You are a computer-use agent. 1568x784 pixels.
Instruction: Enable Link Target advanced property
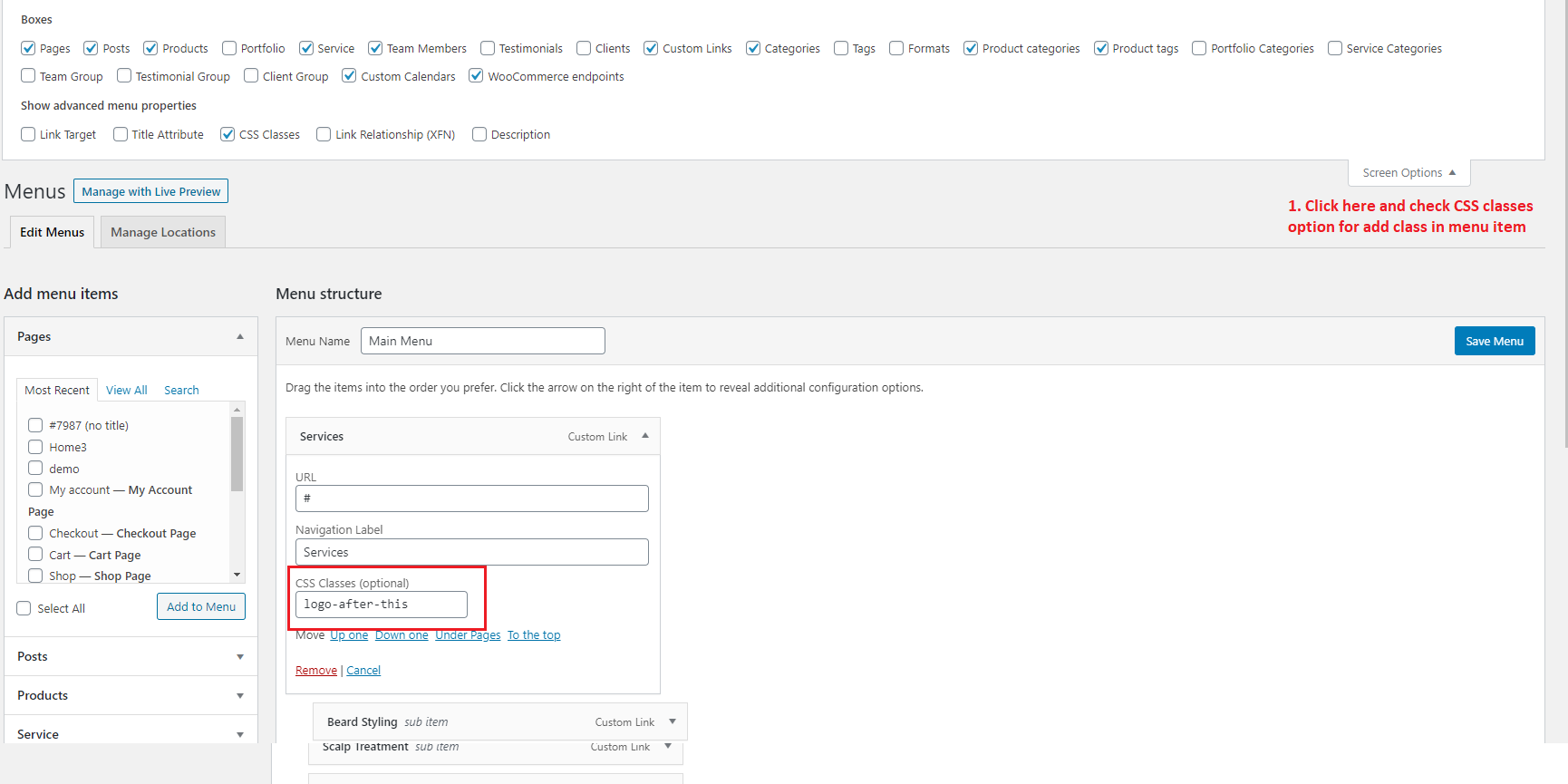tap(28, 134)
